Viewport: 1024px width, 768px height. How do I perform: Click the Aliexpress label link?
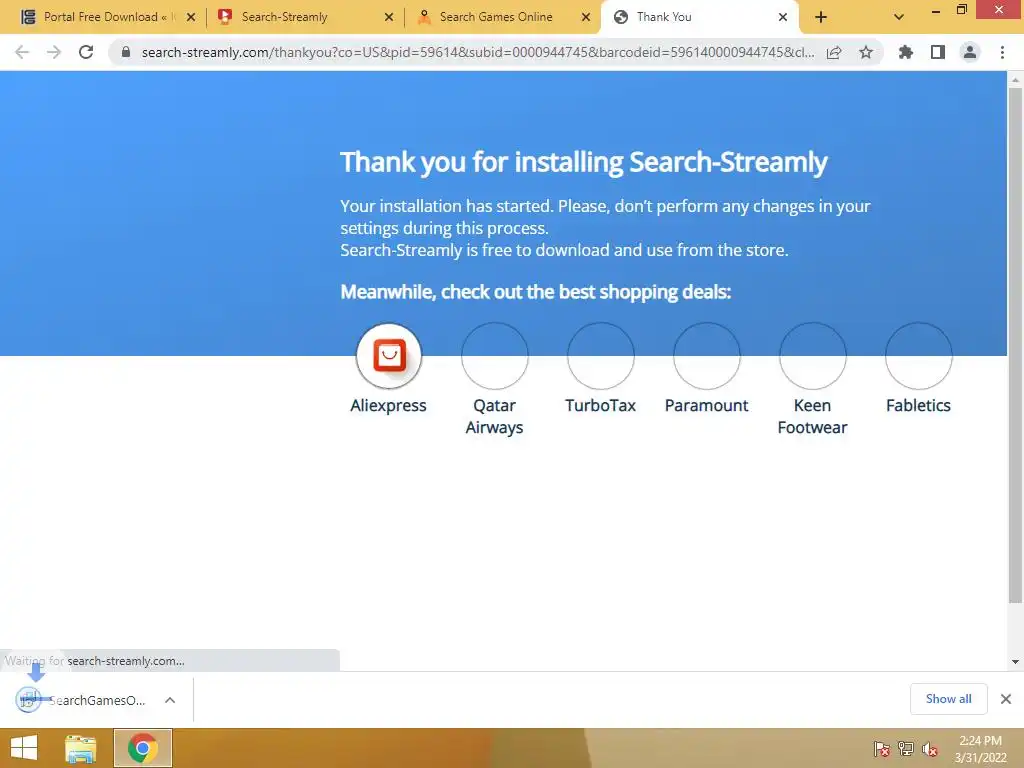389,406
